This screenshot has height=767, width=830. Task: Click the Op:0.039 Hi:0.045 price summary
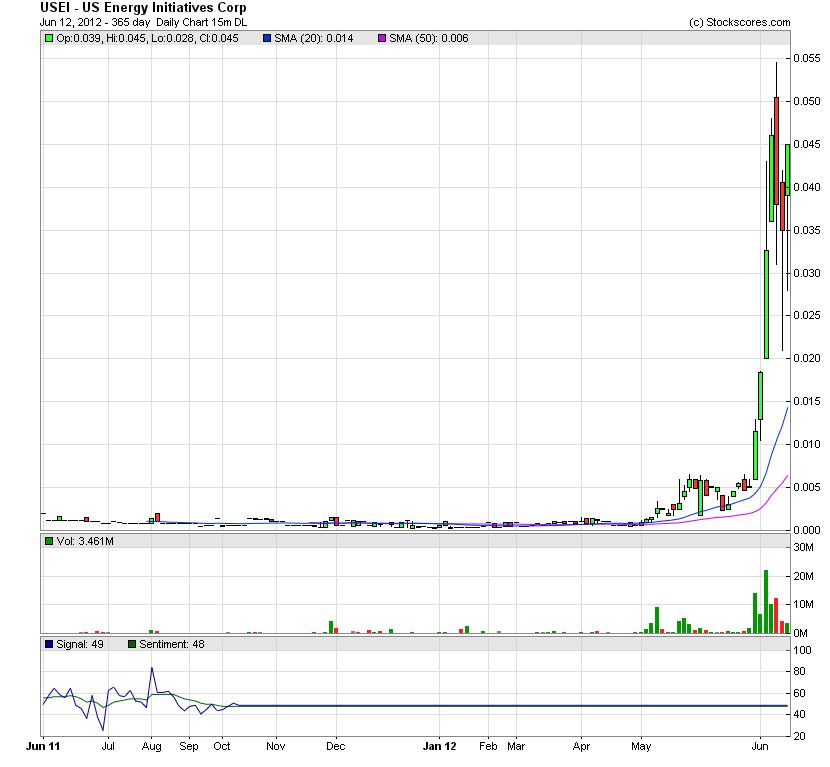(x=147, y=38)
